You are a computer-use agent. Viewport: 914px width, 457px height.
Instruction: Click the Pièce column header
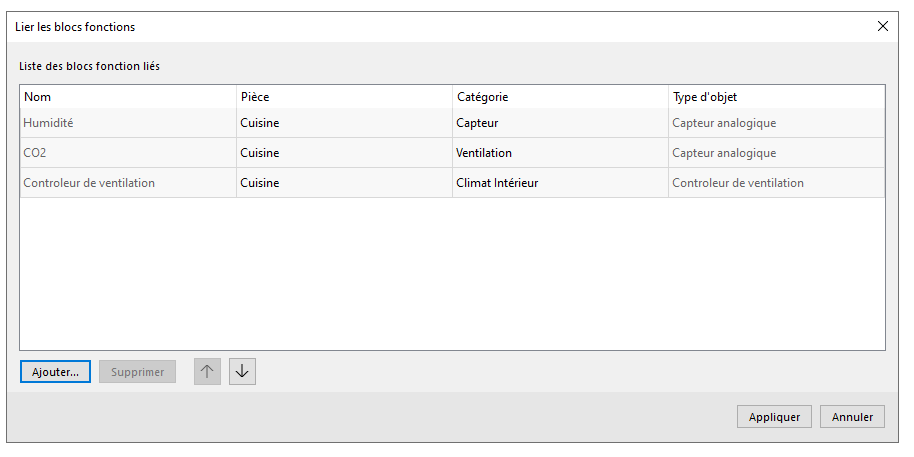coord(344,97)
